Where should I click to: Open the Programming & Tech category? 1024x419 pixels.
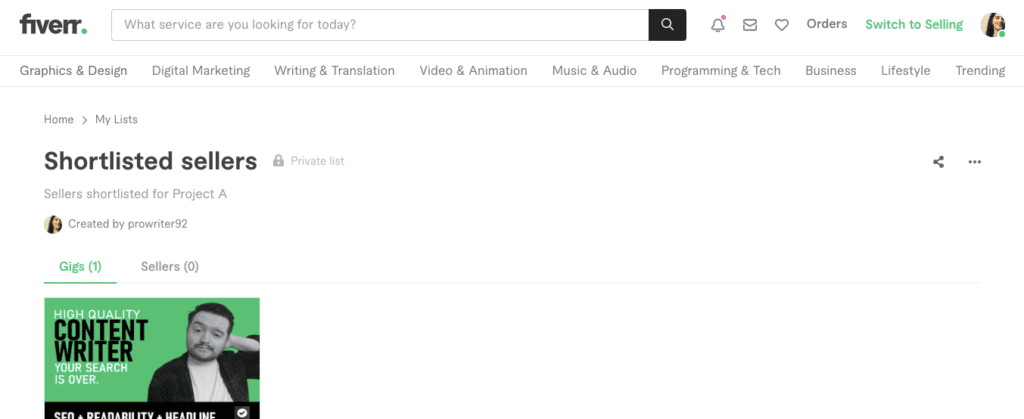(x=721, y=70)
